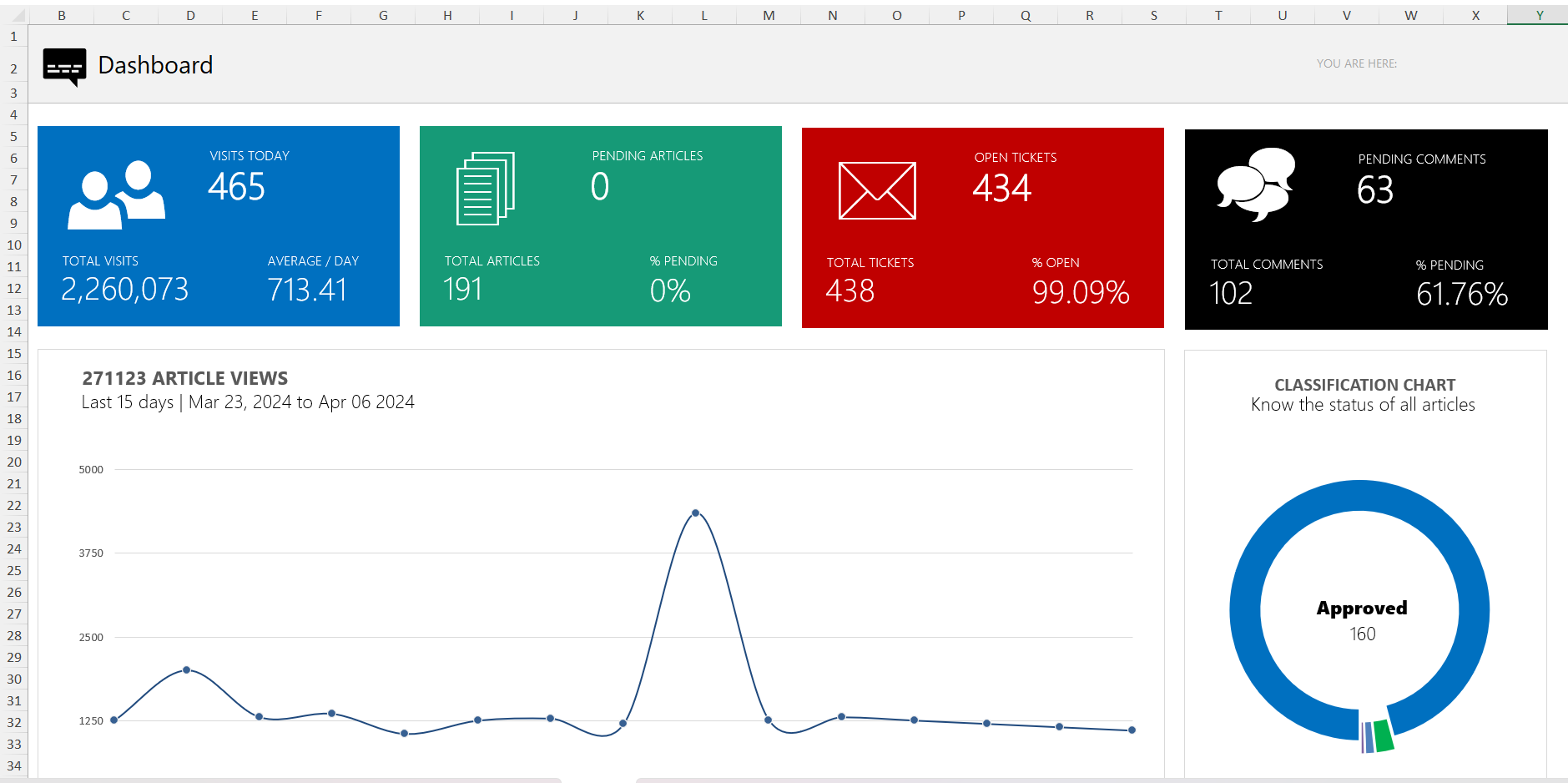Select row 20 header
Viewport: 1568px width, 783px height.
(x=13, y=462)
